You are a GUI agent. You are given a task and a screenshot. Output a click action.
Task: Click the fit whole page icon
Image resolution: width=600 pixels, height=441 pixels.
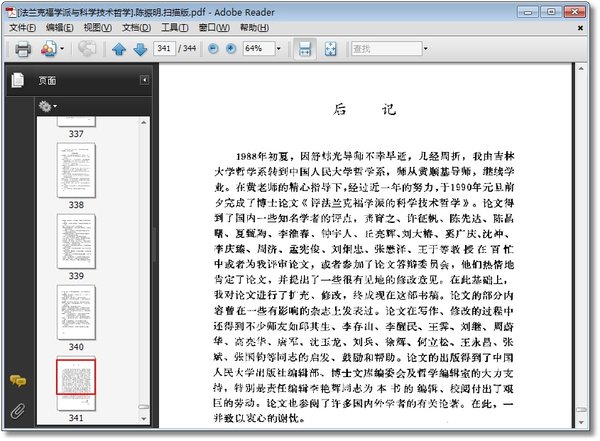pos(330,49)
